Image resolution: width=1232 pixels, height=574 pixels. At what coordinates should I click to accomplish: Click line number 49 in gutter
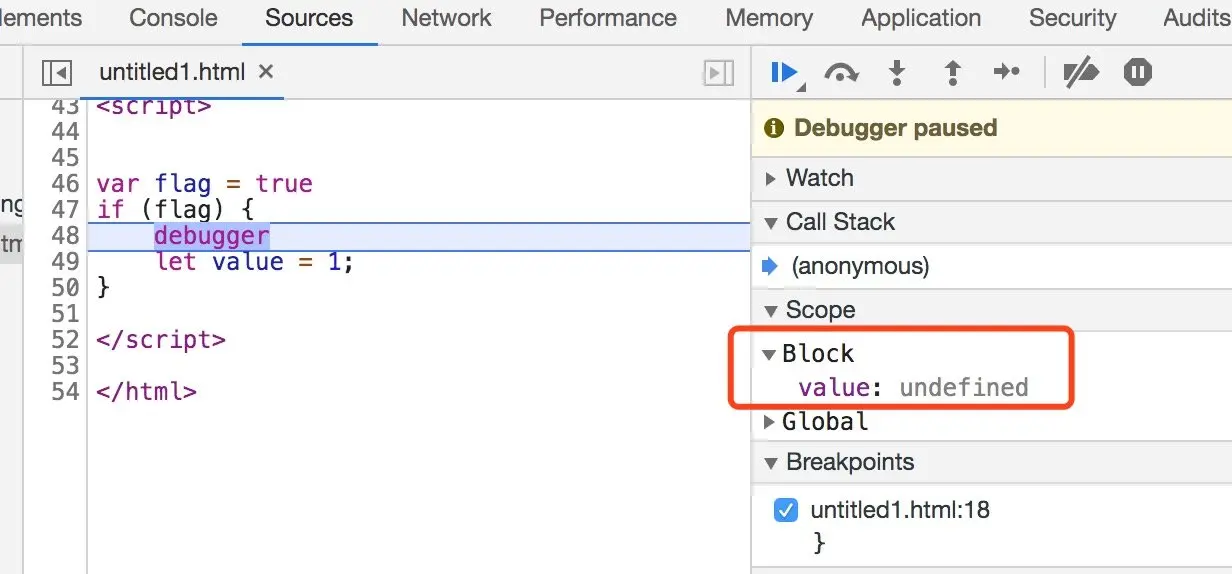click(x=65, y=262)
